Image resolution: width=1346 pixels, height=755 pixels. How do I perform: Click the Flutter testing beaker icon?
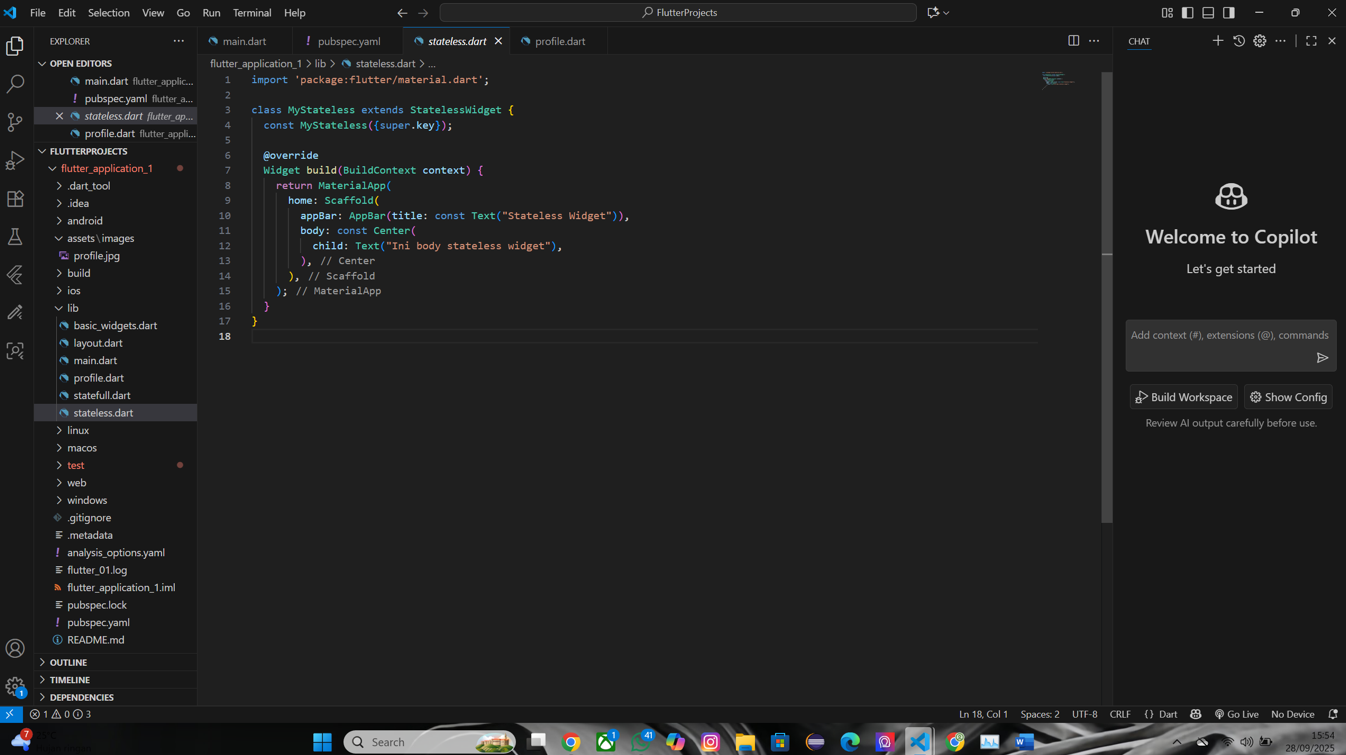click(x=15, y=237)
